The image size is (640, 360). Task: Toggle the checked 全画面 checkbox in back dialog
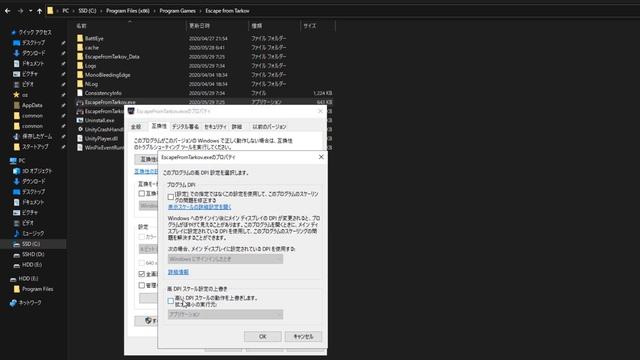(142, 274)
